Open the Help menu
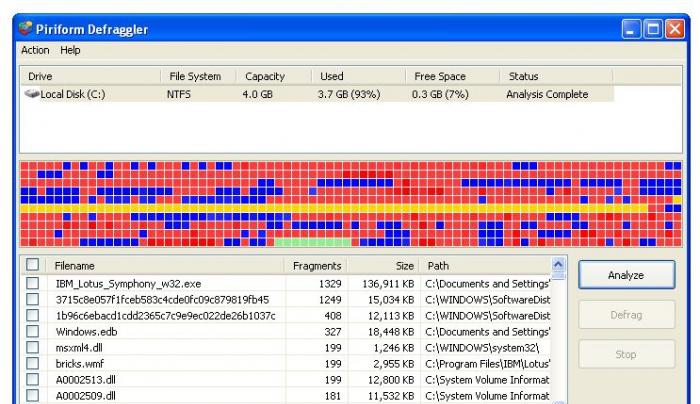This screenshot has height=404, width=700. [70, 50]
